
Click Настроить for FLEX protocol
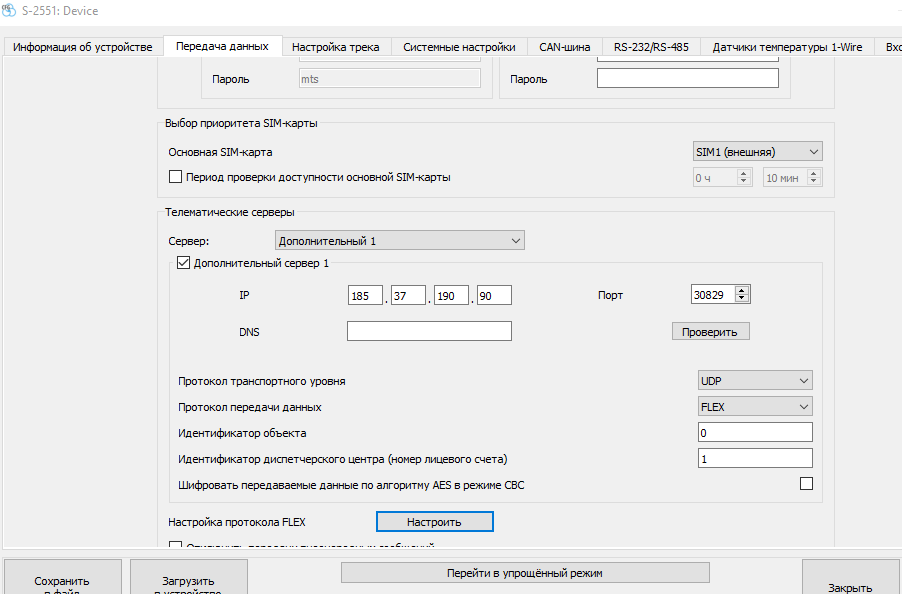pyautogui.click(x=434, y=522)
